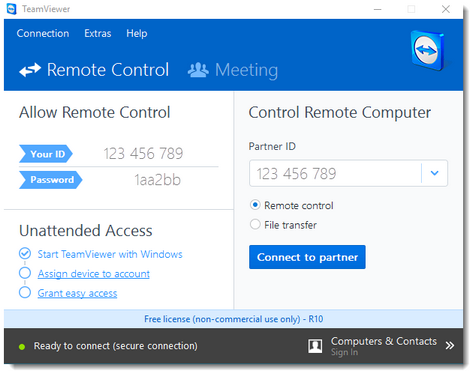Click the TeamViewer title bar logo icon
This screenshot has width=470, height=371.
[12, 9]
